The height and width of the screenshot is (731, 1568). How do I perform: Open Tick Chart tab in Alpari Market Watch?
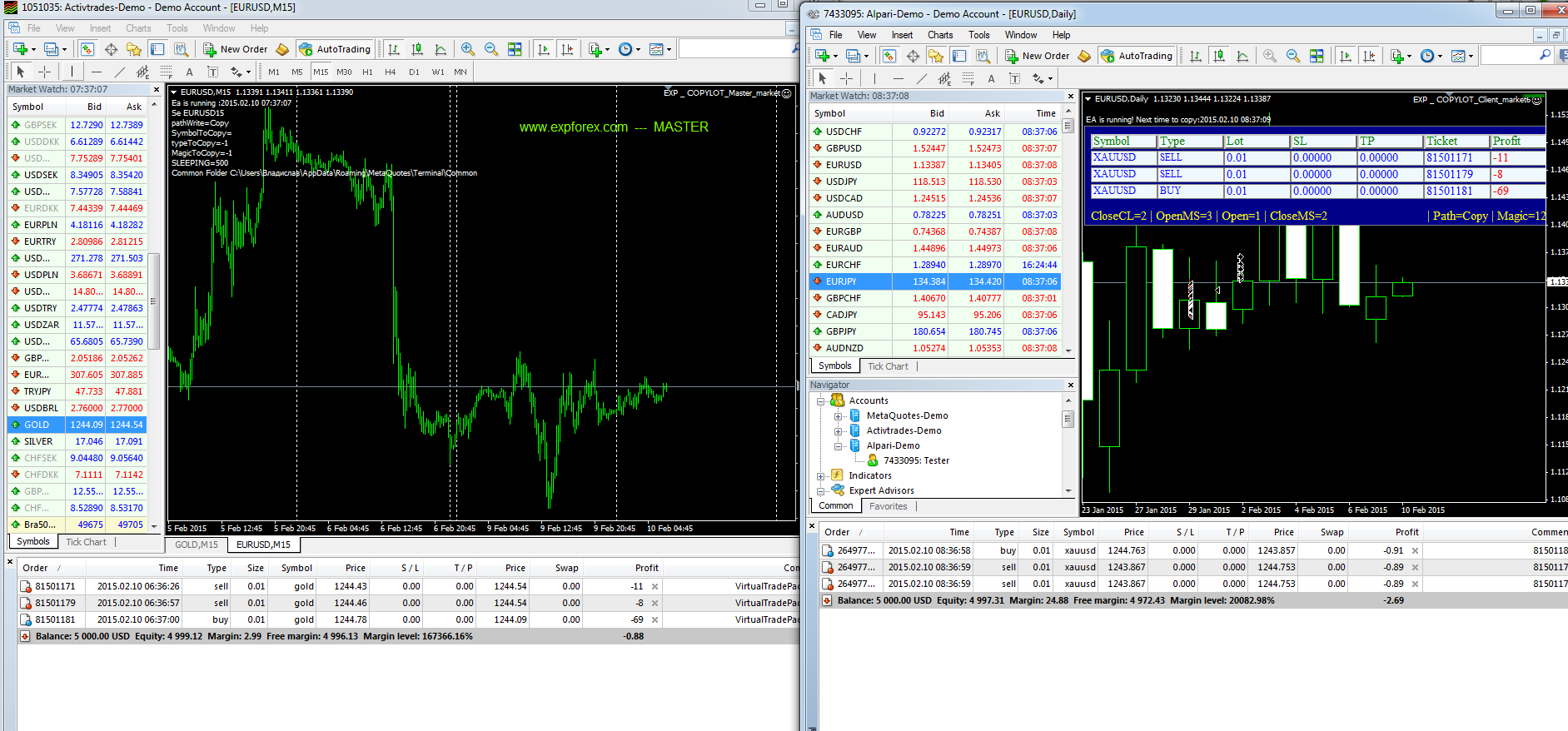[888, 366]
